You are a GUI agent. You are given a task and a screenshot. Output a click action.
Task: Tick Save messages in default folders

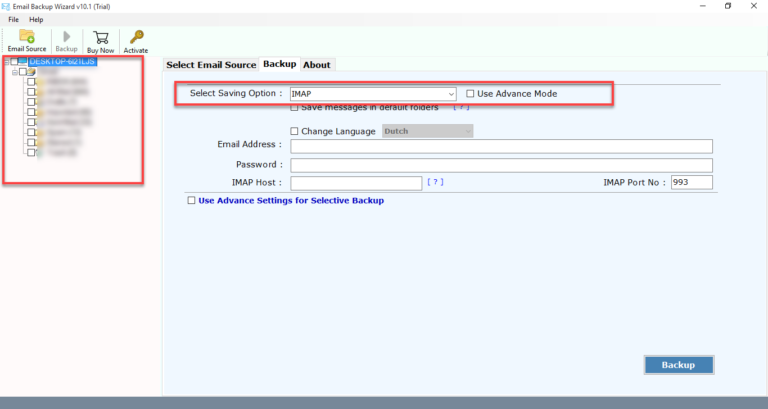click(294, 107)
